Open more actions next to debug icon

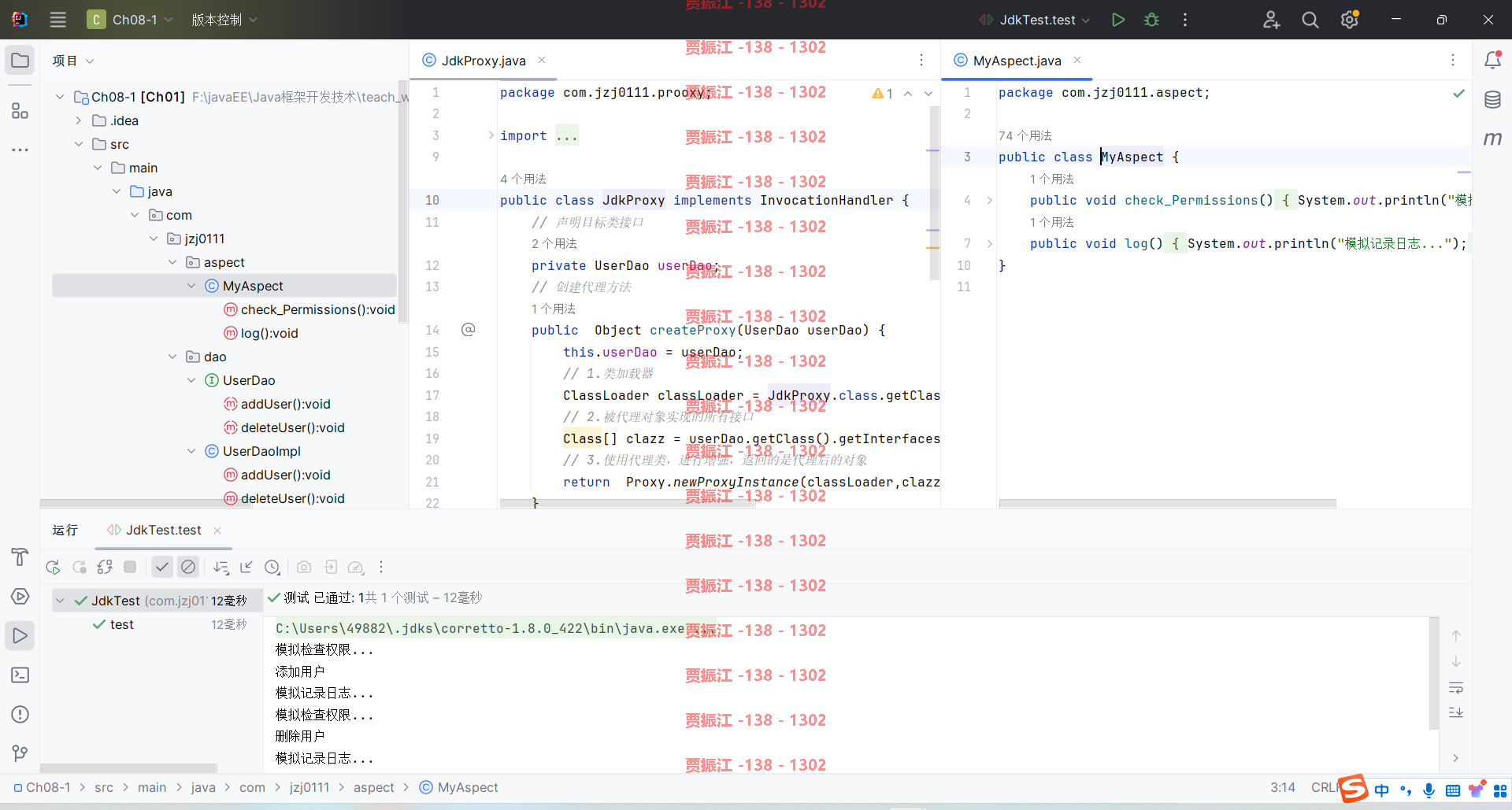click(1185, 20)
